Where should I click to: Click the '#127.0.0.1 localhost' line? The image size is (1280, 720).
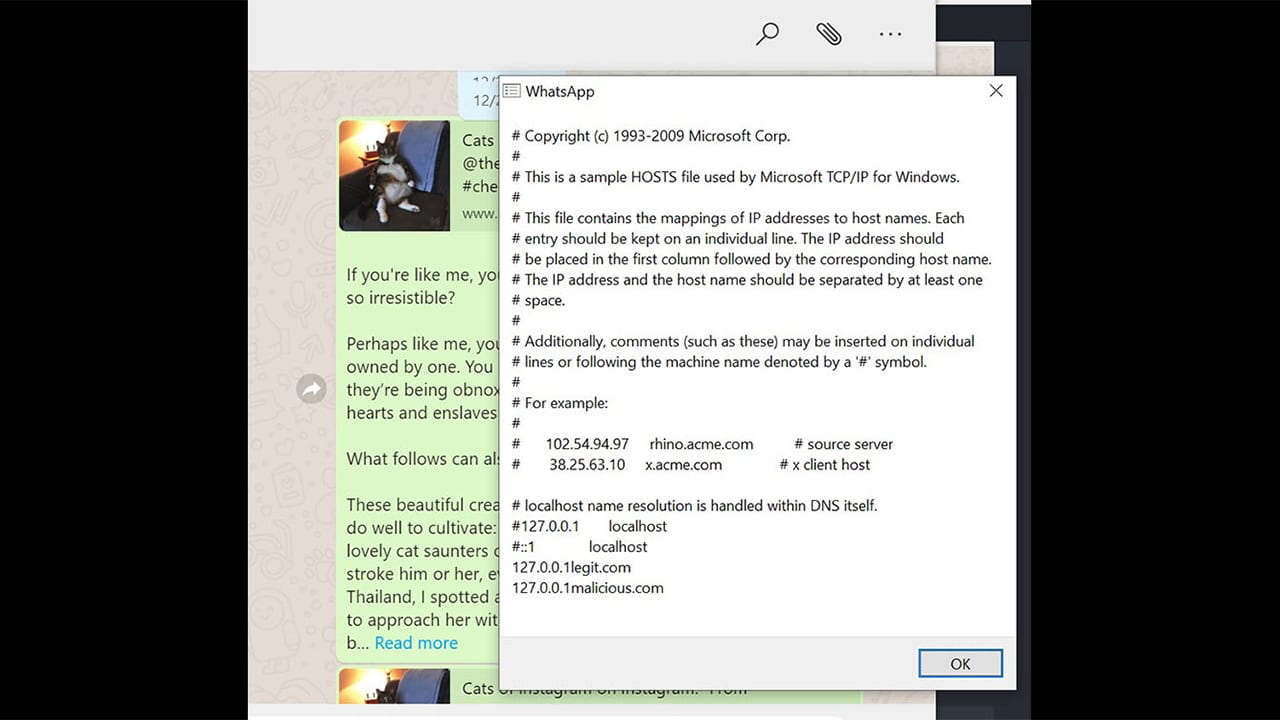click(589, 526)
